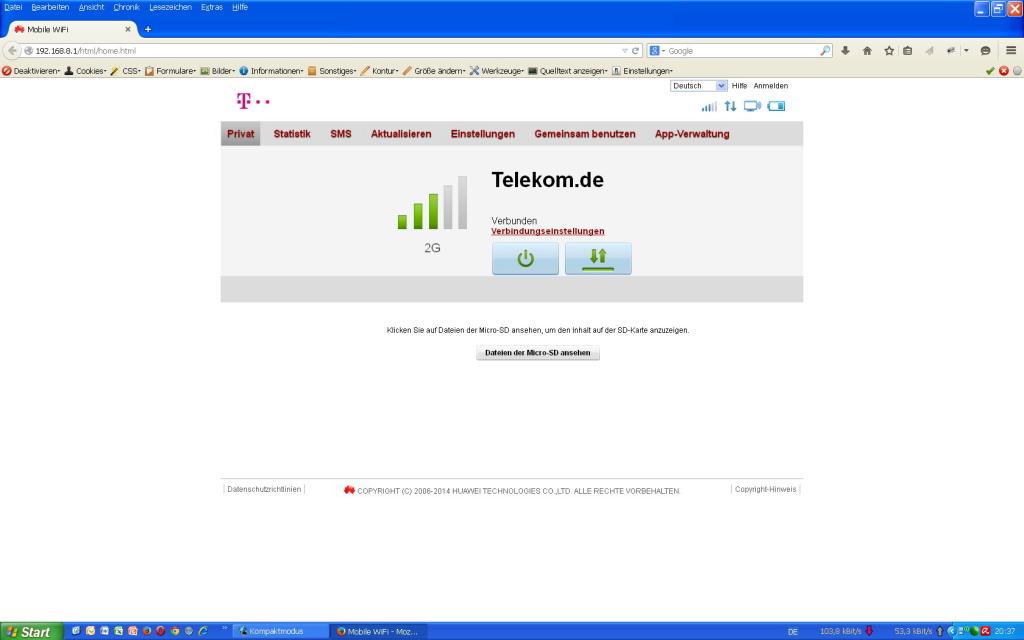The width and height of the screenshot is (1024, 640).
Task: Select the Privat tab
Action: [240, 133]
